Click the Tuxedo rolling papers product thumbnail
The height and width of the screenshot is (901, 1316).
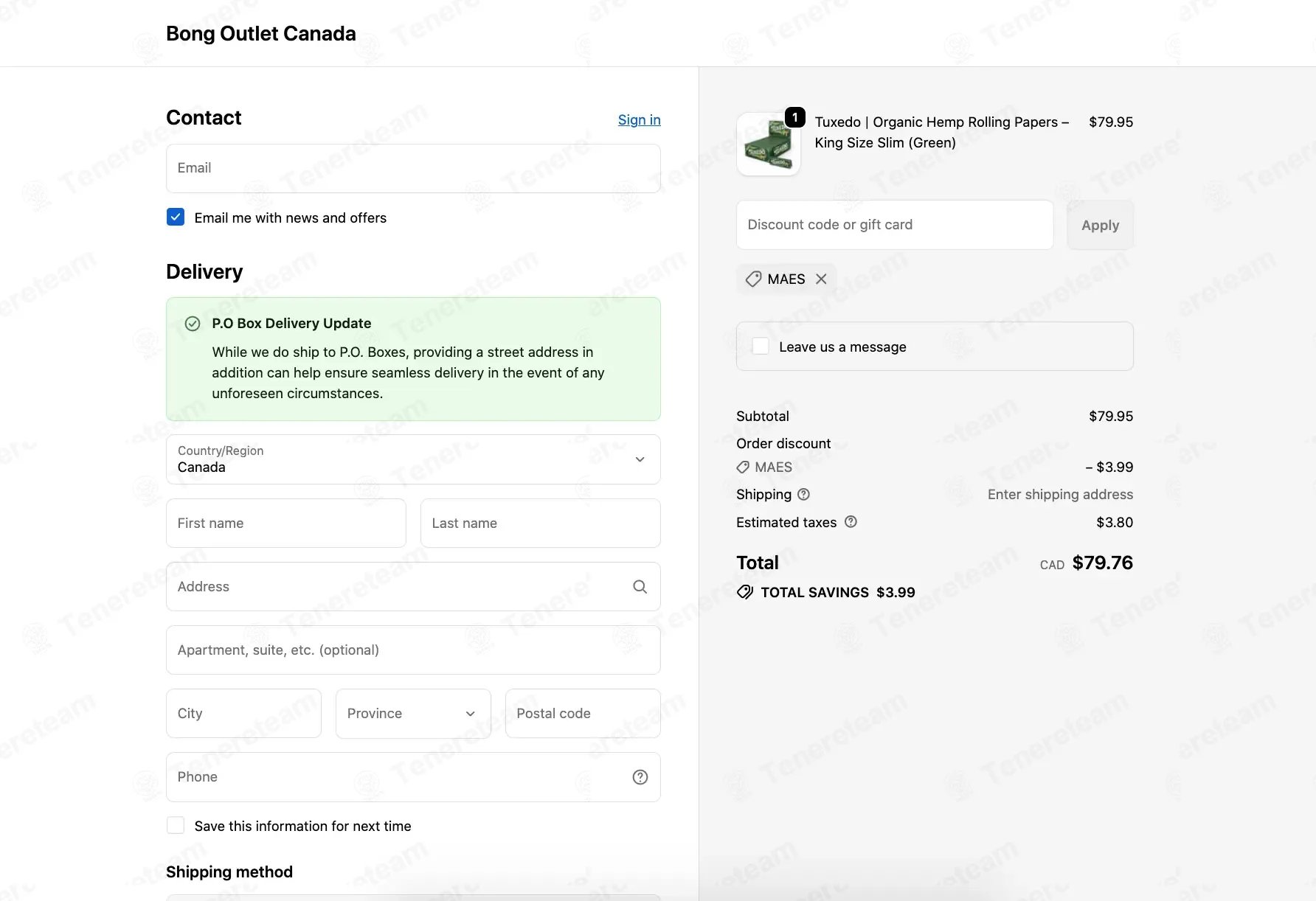[x=769, y=145]
